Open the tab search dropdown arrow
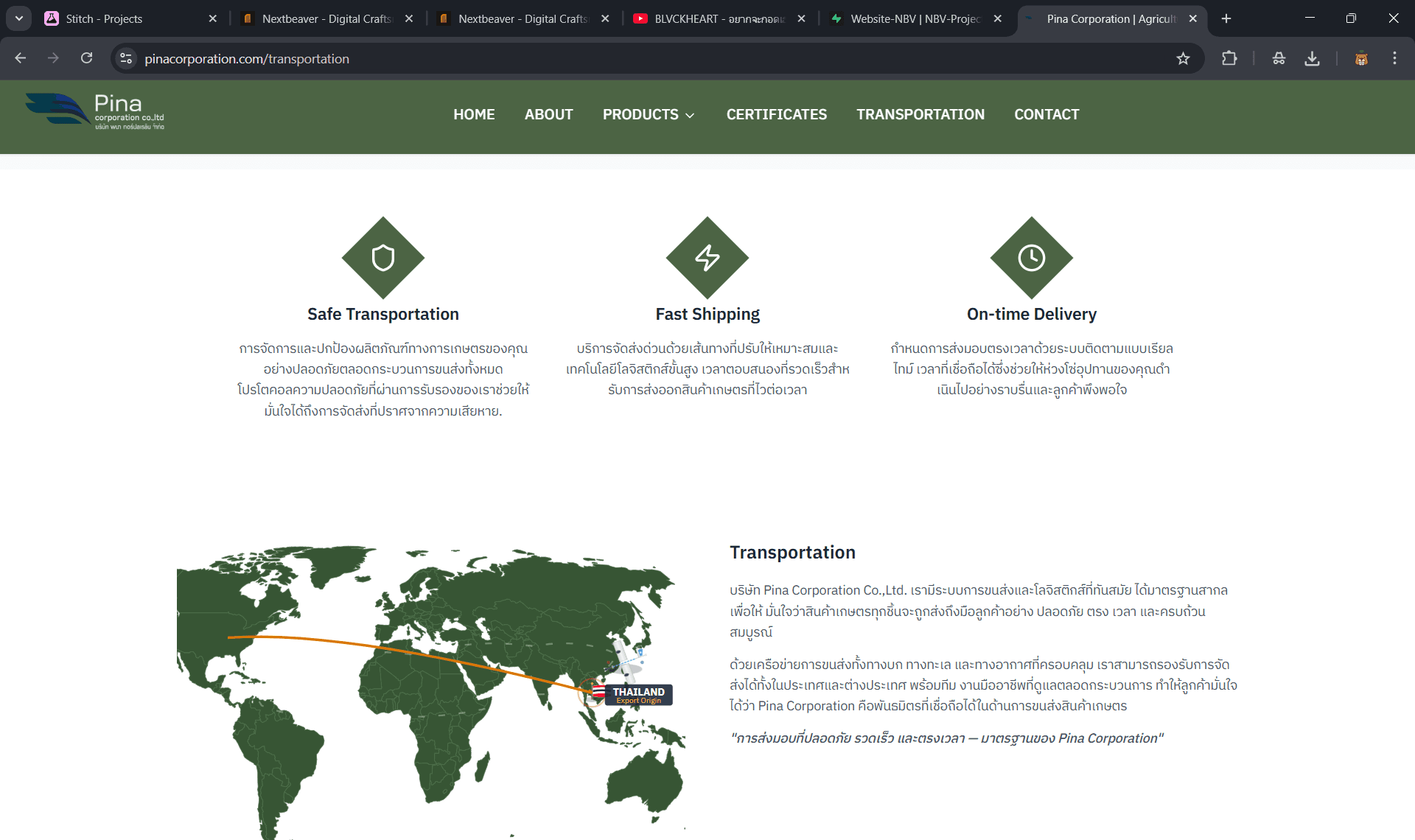1415x840 pixels. pyautogui.click(x=18, y=18)
